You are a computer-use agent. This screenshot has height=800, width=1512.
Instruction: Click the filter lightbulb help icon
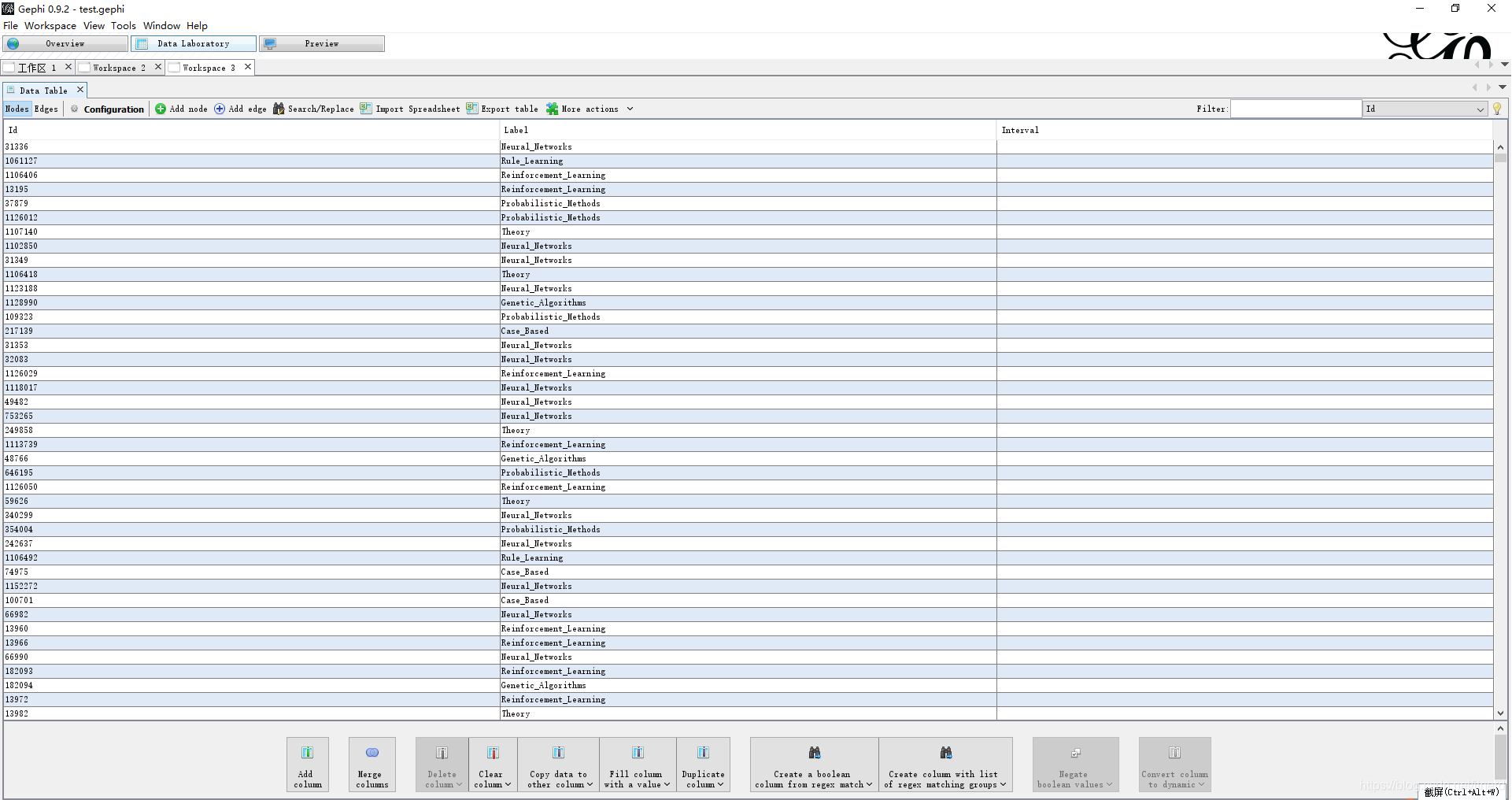coord(1497,109)
